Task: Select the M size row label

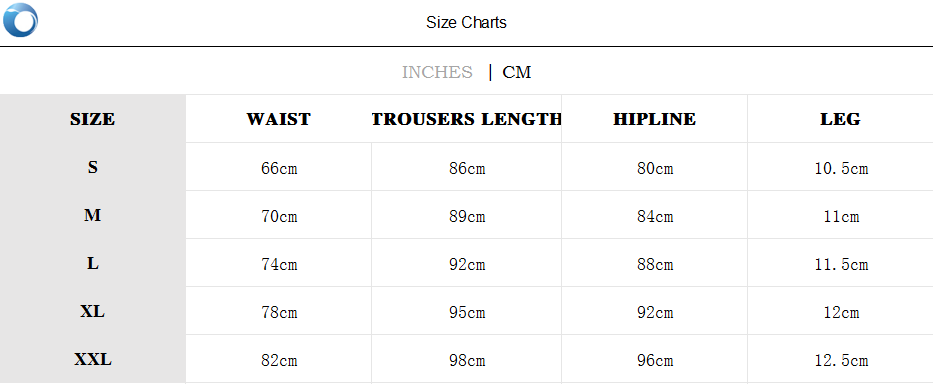Action: pos(93,216)
